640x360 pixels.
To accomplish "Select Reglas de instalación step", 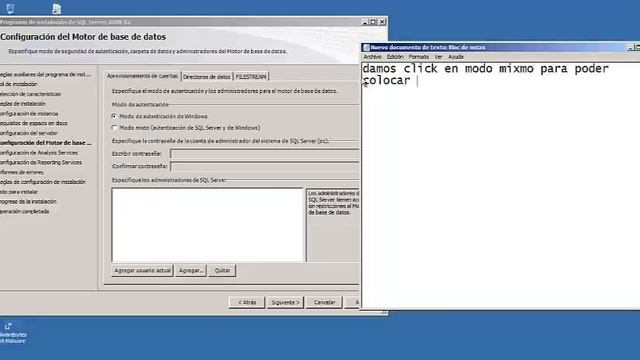I will 23,104.
